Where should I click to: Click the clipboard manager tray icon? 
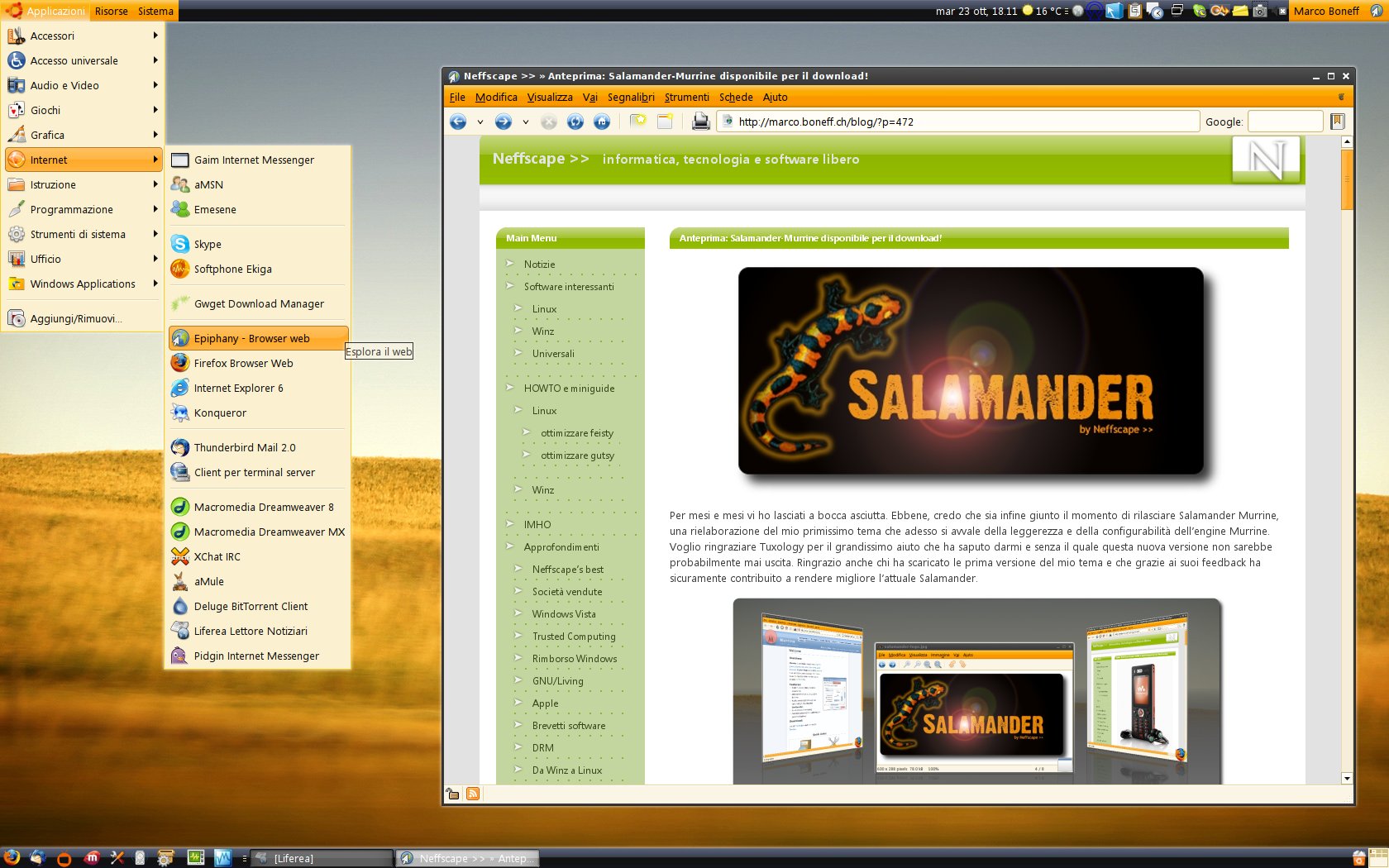coord(1135,11)
